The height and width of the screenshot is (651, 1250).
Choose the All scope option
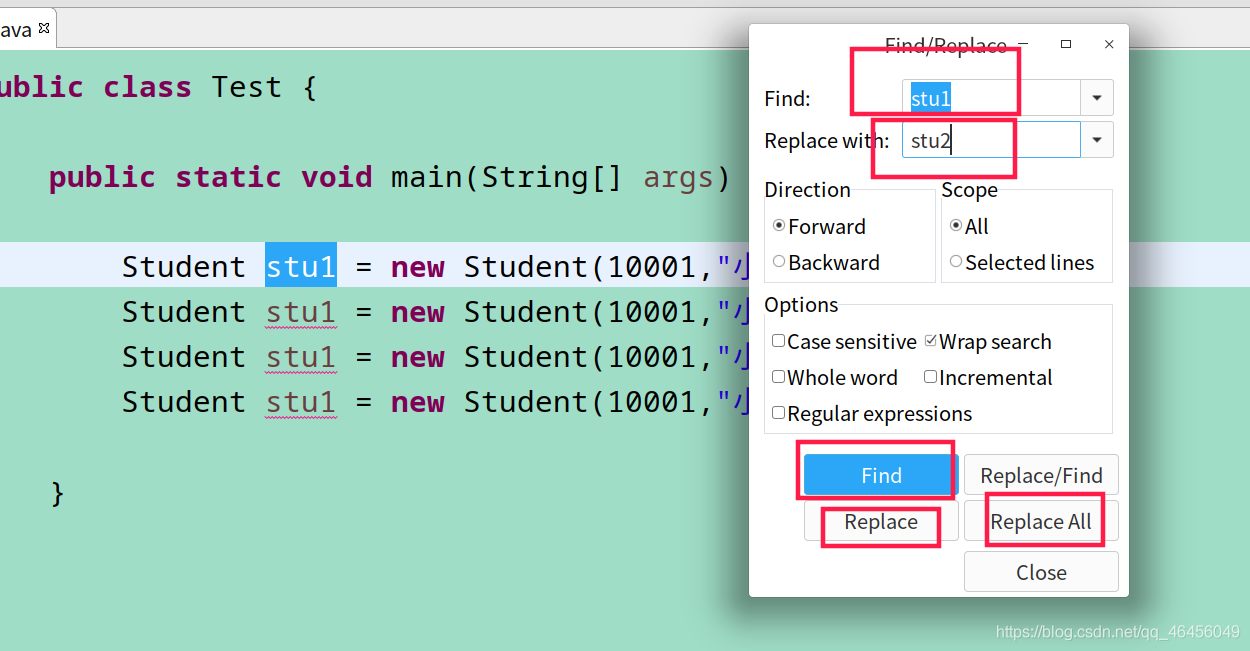pyautogui.click(x=956, y=226)
